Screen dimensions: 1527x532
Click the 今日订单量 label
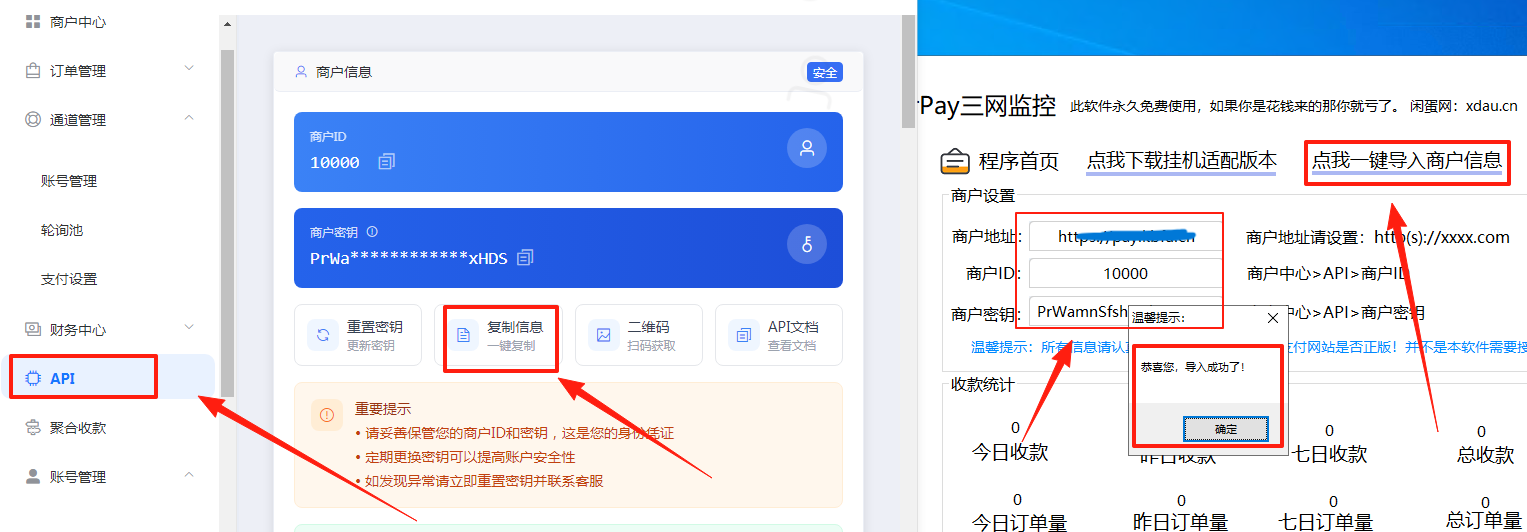click(x=1020, y=522)
